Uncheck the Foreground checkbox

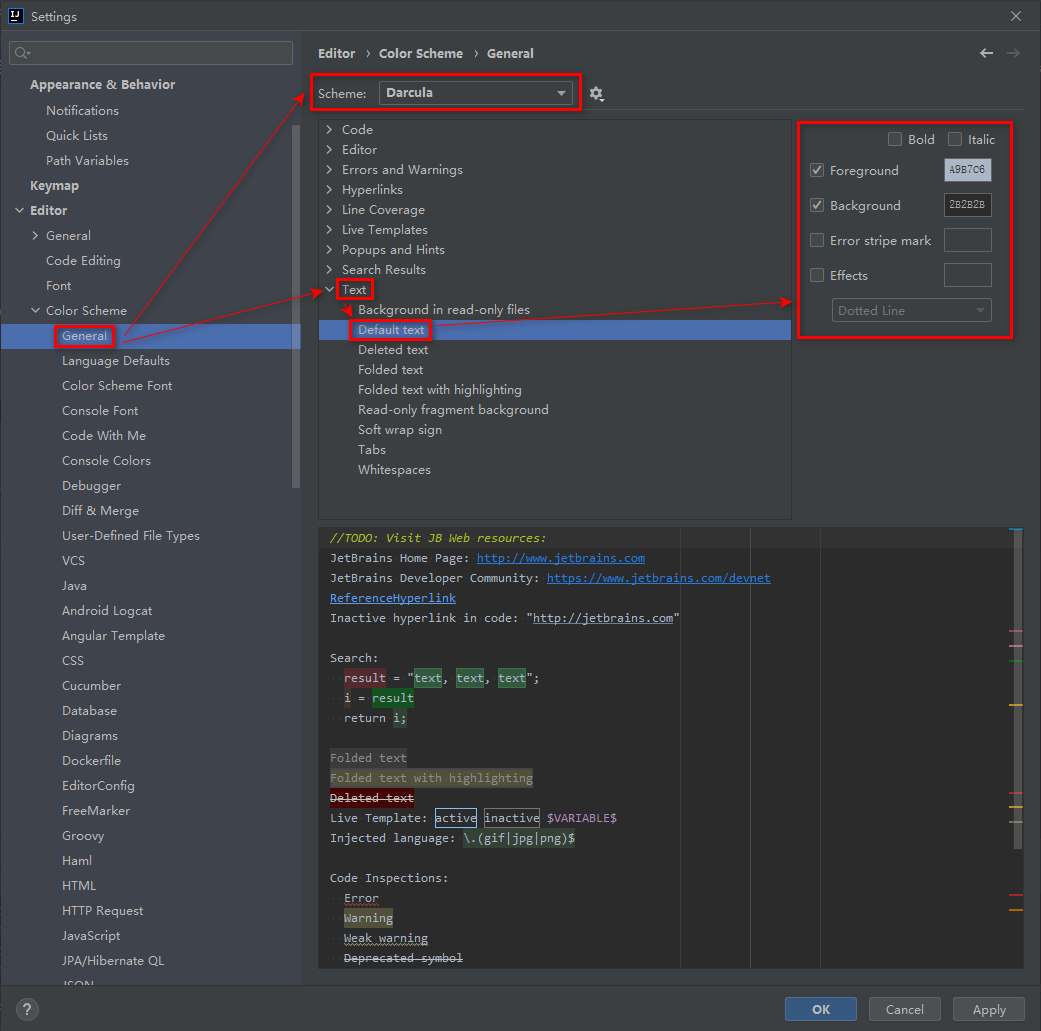click(x=817, y=170)
